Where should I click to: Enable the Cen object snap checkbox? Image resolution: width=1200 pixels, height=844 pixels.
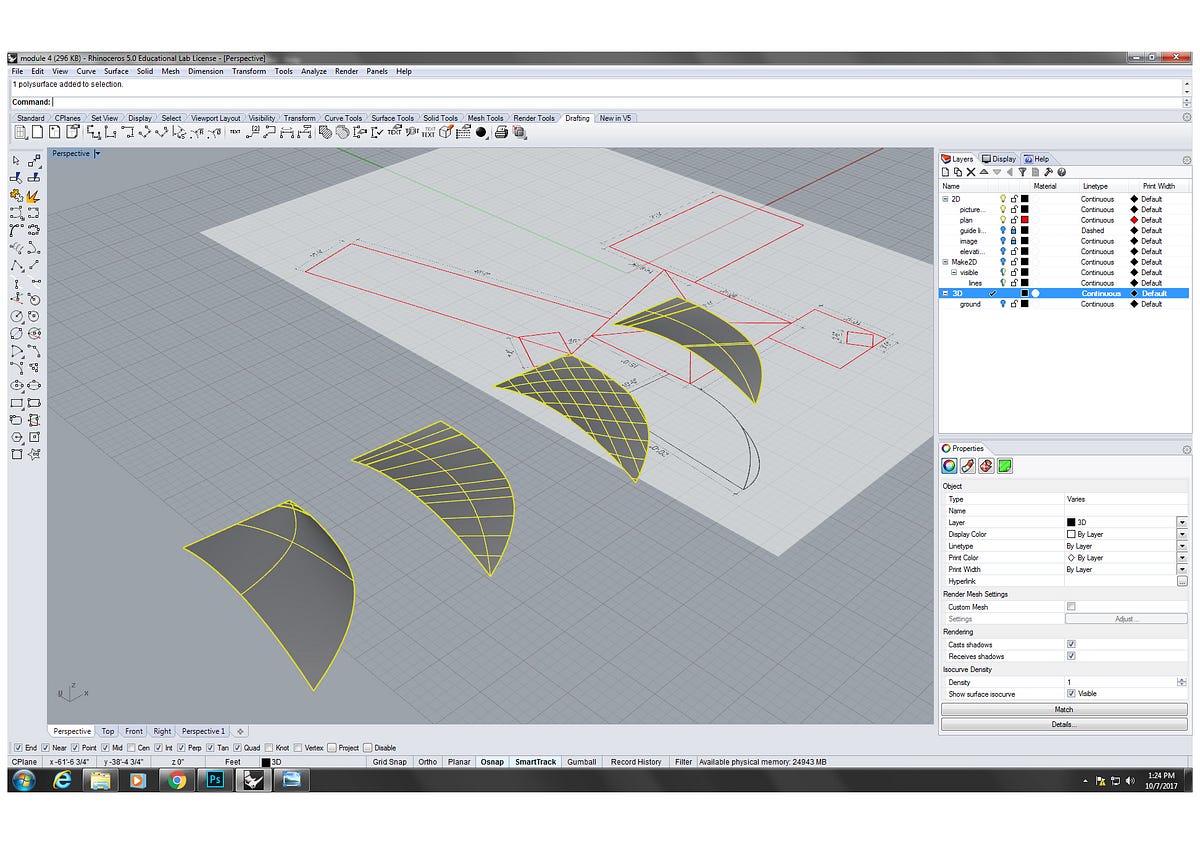(132, 747)
